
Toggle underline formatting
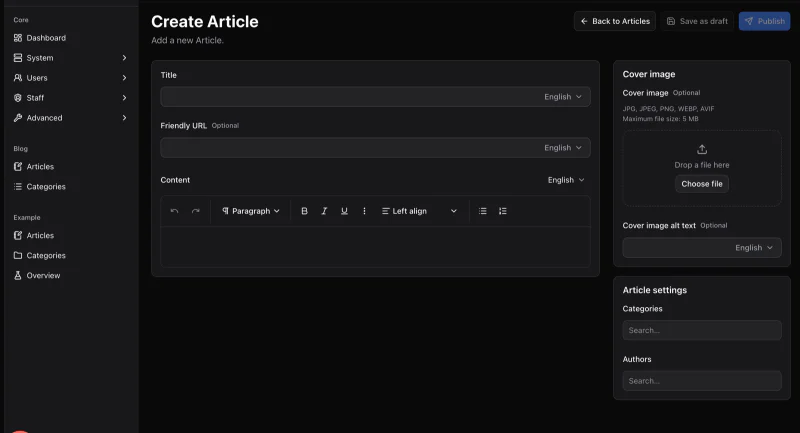point(344,211)
